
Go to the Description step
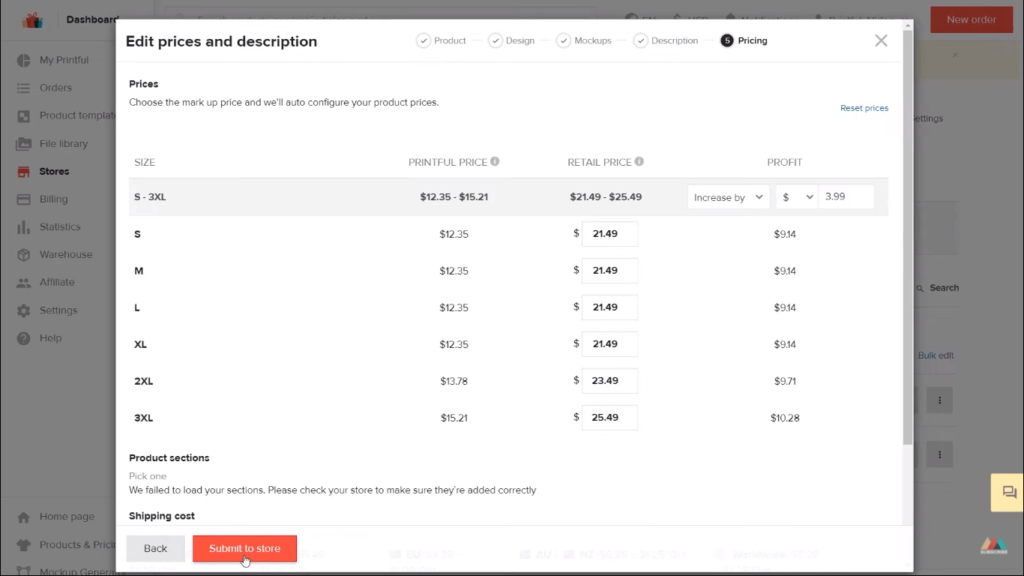(x=666, y=40)
